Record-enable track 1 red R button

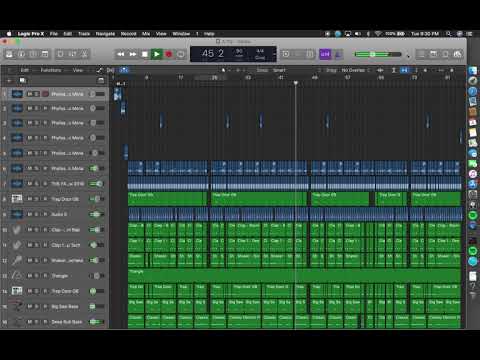click(x=45, y=94)
